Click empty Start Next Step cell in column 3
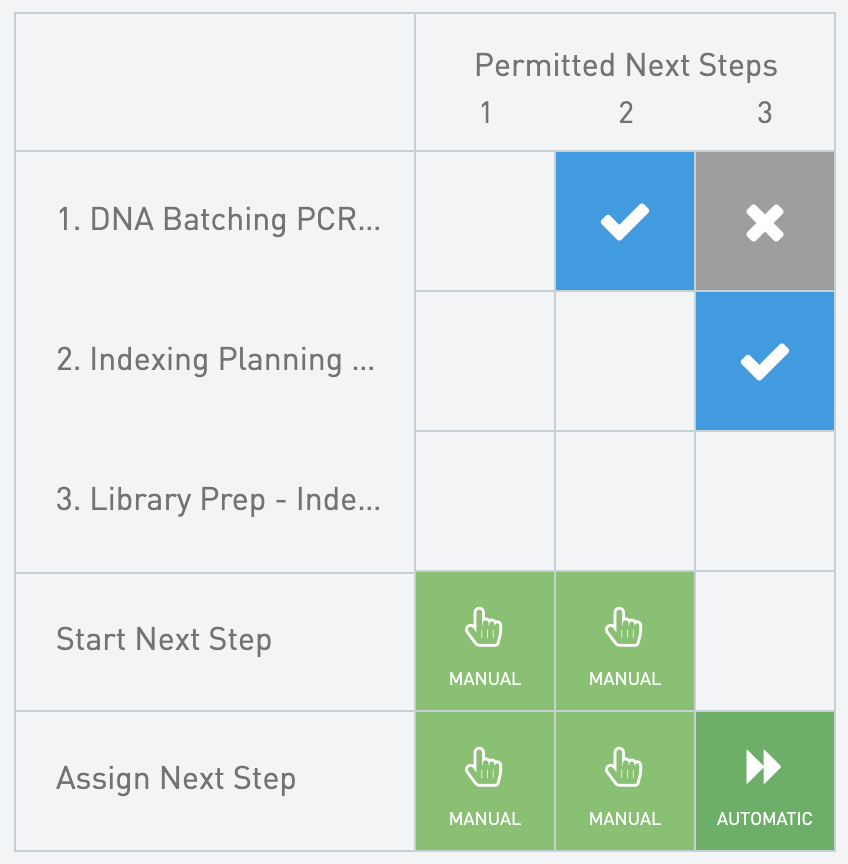Screen dimensions: 848x864 [x=765, y=641]
